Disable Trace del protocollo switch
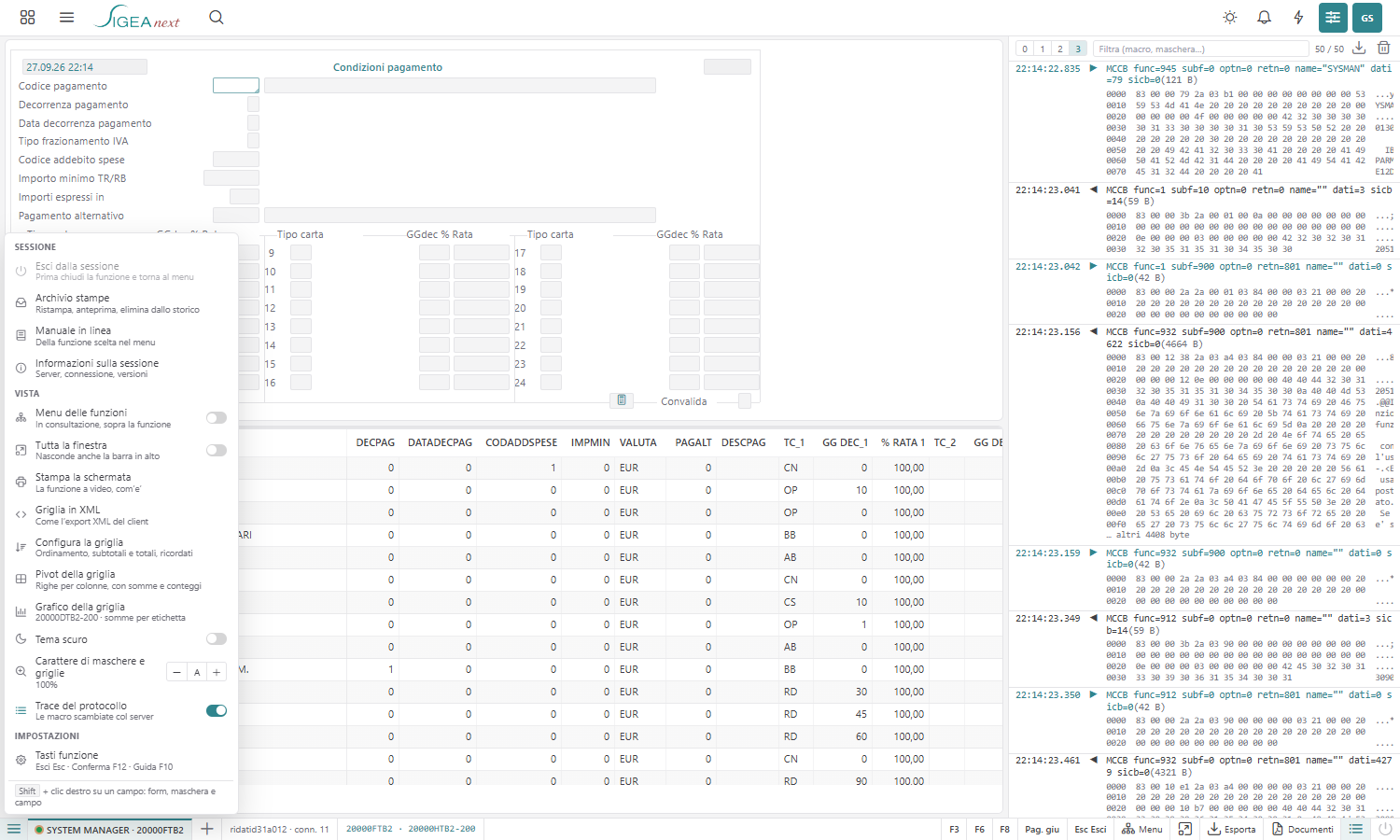 tap(217, 711)
